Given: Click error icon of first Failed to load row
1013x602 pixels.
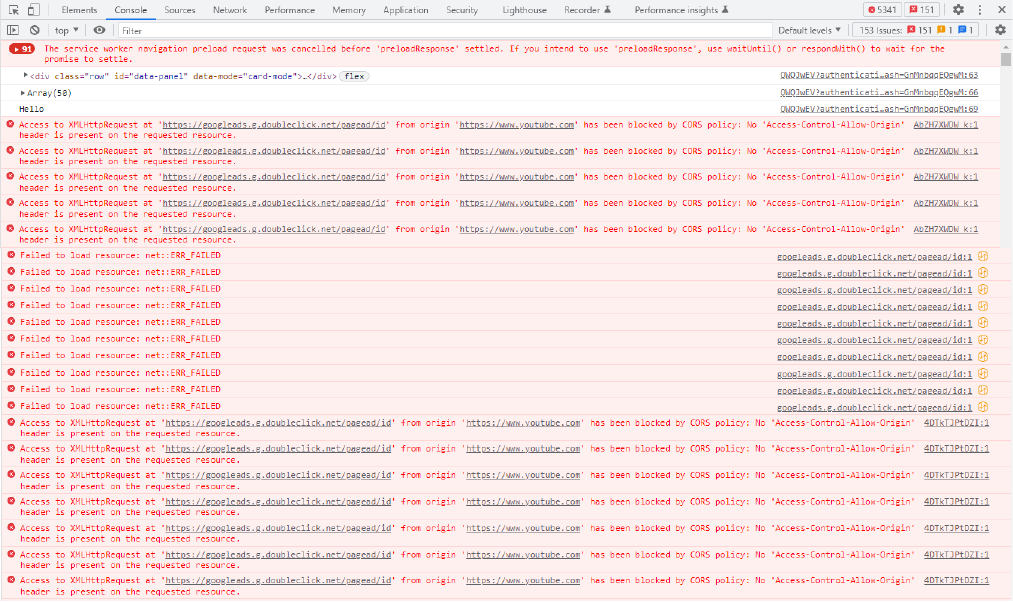Looking at the screenshot, I should (11, 255).
